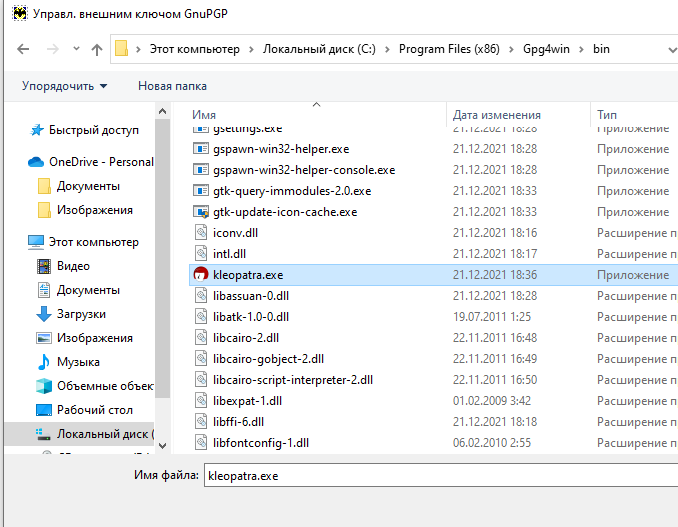Sort by Имя column header
Viewport: 678px width, 527px height.
(x=204, y=115)
